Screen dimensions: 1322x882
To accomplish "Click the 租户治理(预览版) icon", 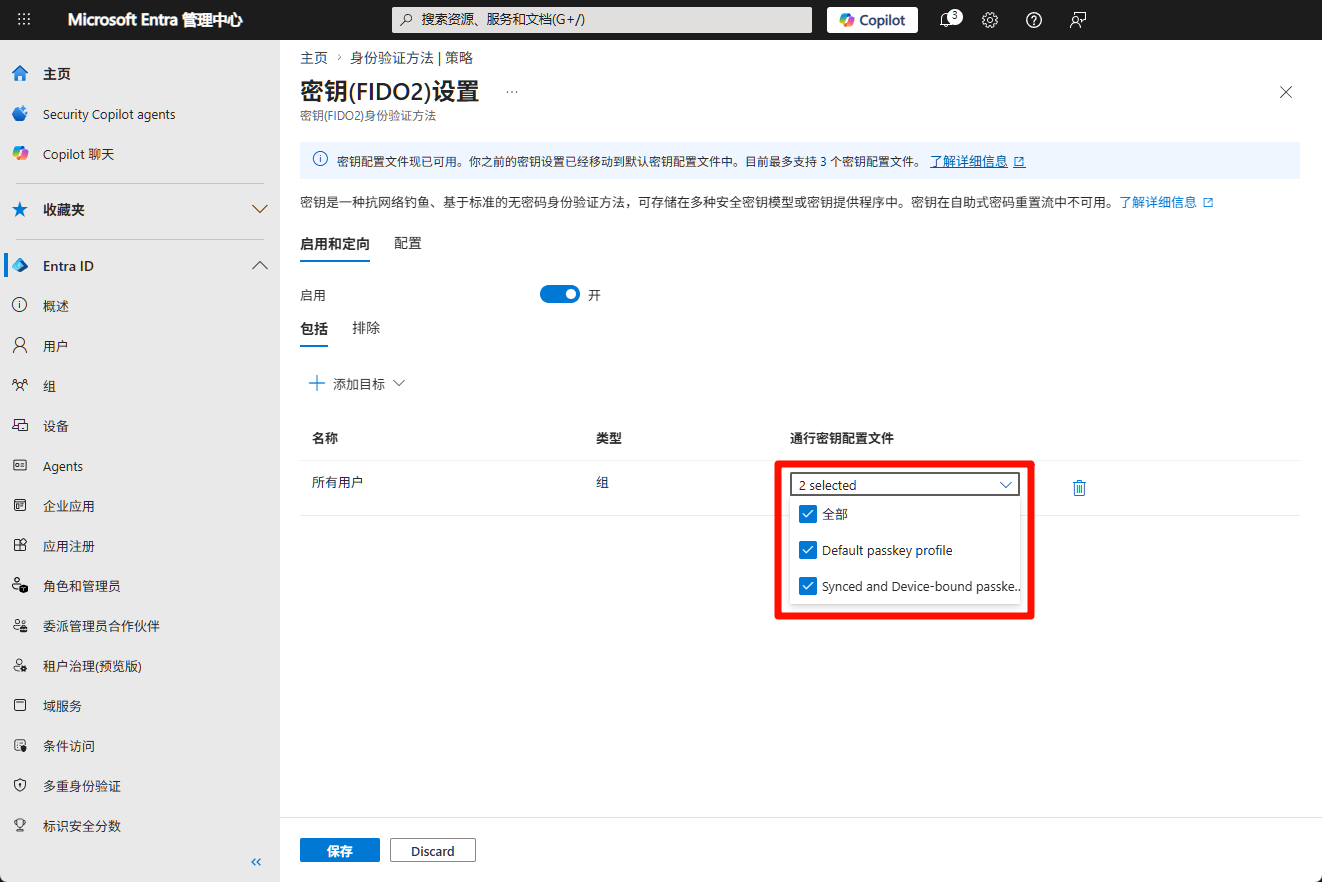I will (20, 666).
